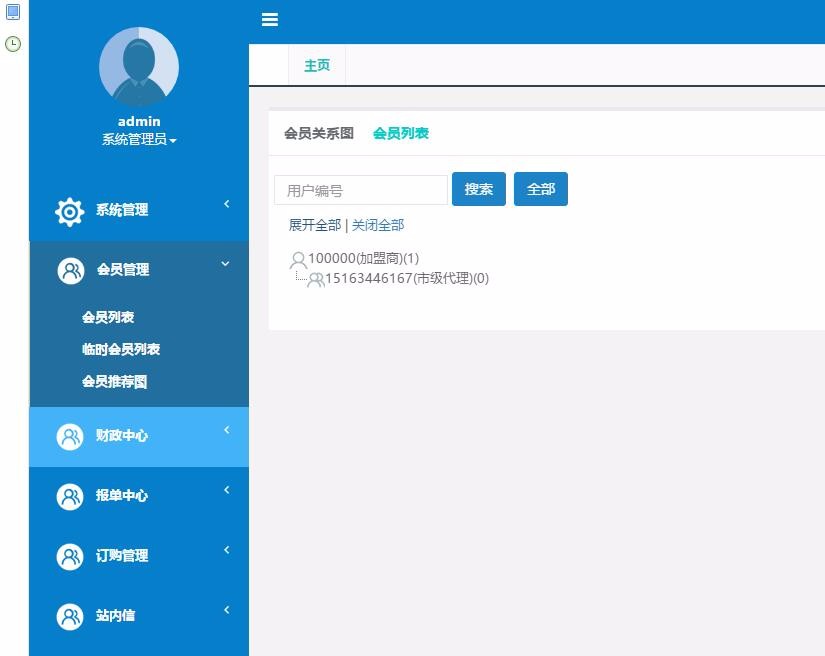The width and height of the screenshot is (825, 656).
Task: Click the 会员管理 user icon
Action: (x=71, y=271)
